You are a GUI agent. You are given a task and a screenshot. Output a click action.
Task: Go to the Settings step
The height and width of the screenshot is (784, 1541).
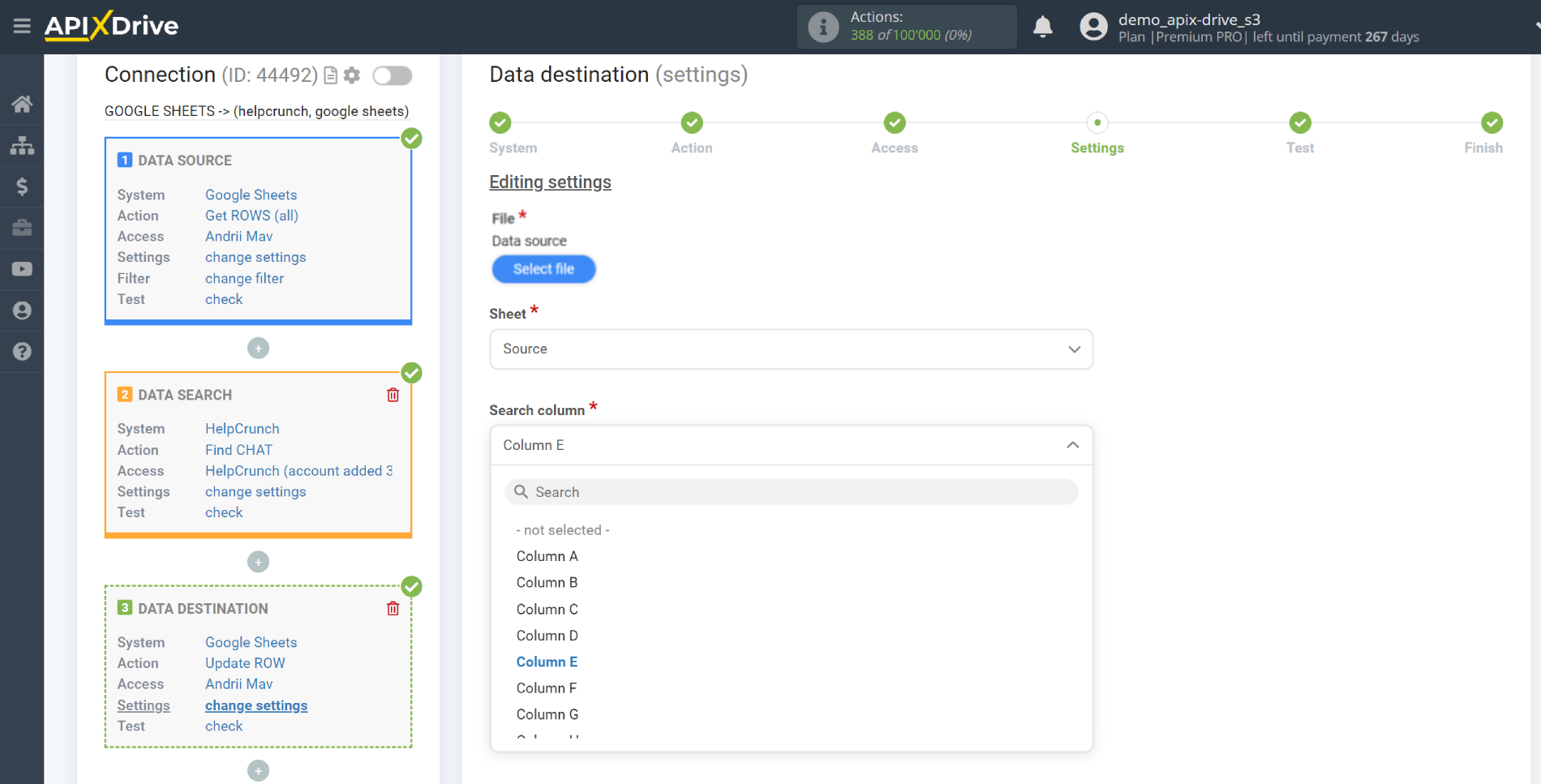1097,122
